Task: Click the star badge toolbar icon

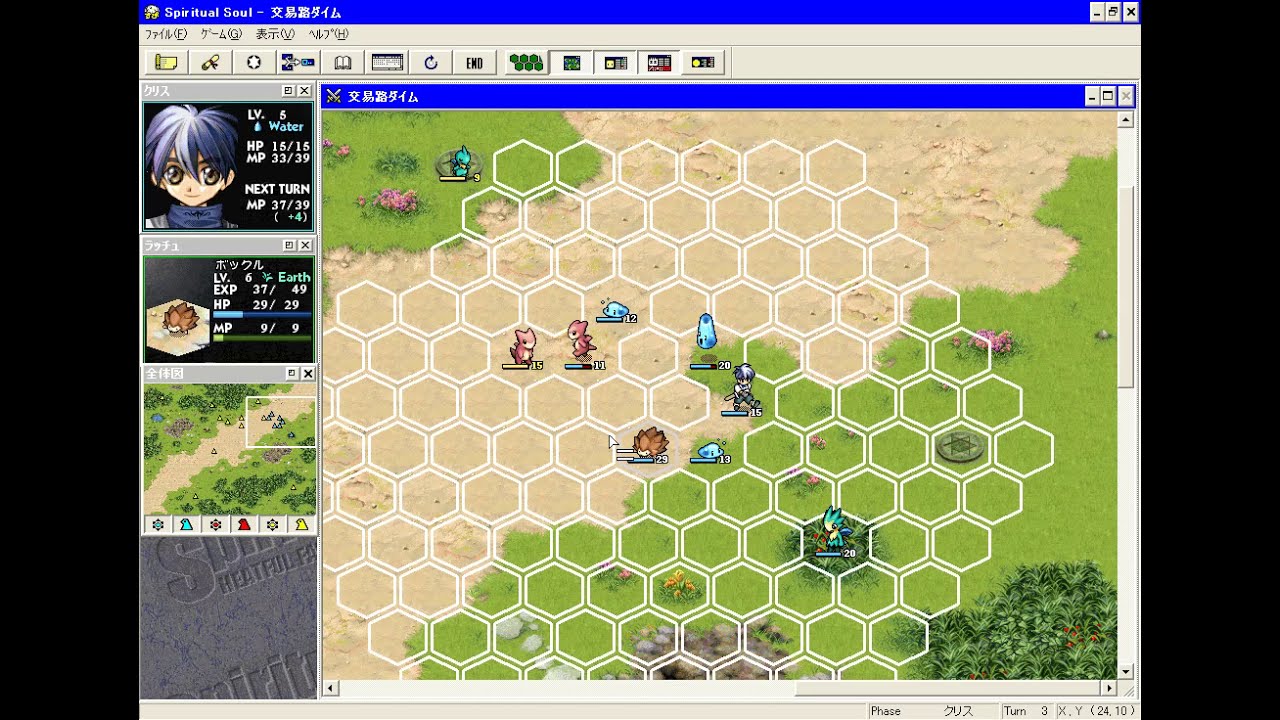Action: tap(254, 63)
